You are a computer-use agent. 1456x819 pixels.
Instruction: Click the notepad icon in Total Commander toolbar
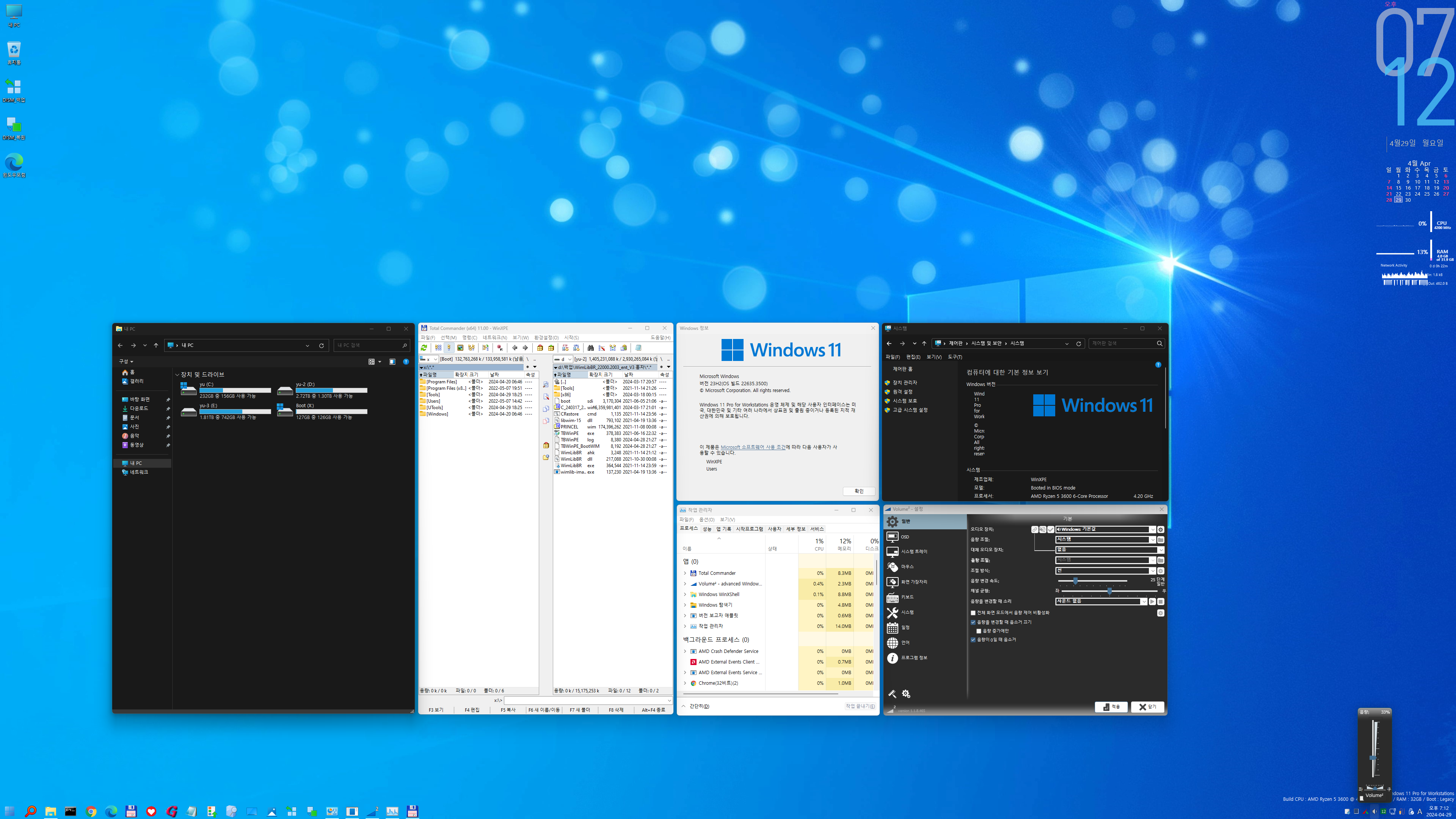tap(639, 348)
